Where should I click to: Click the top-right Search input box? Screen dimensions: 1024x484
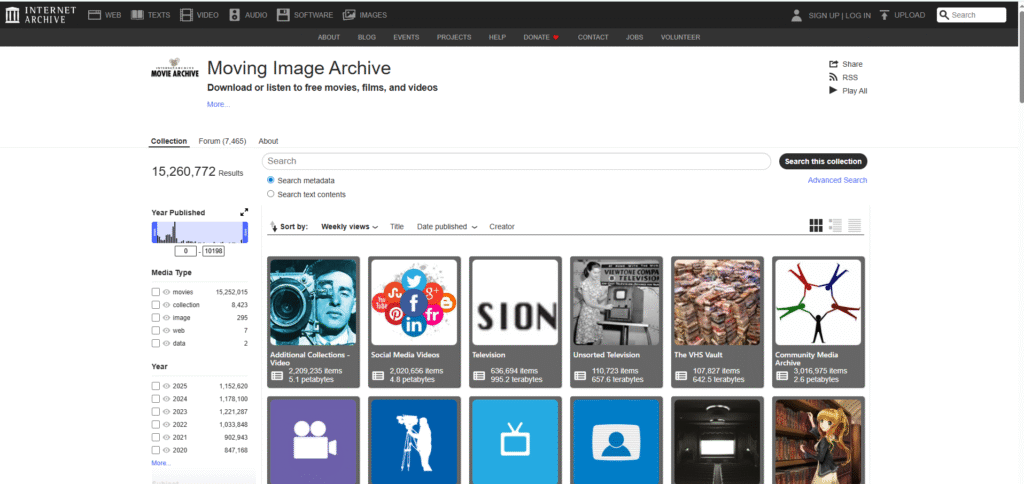tap(971, 15)
